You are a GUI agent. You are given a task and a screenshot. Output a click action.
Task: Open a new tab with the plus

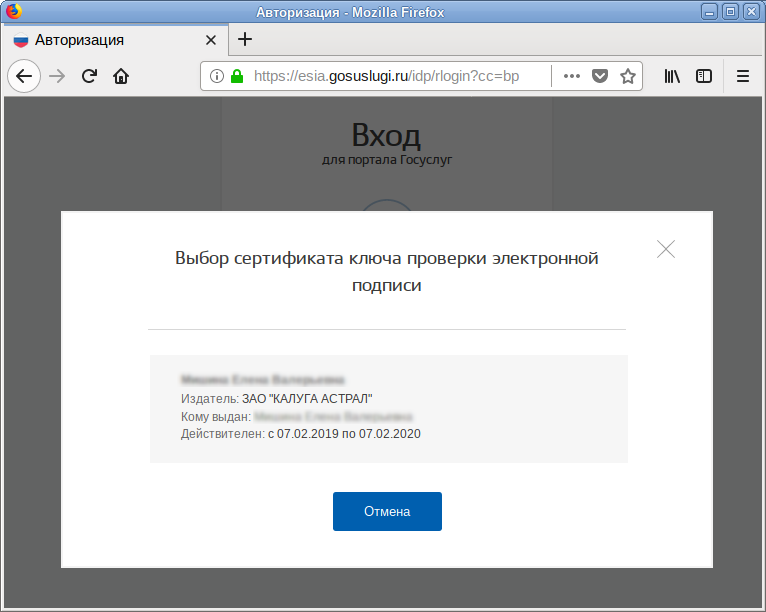point(245,39)
